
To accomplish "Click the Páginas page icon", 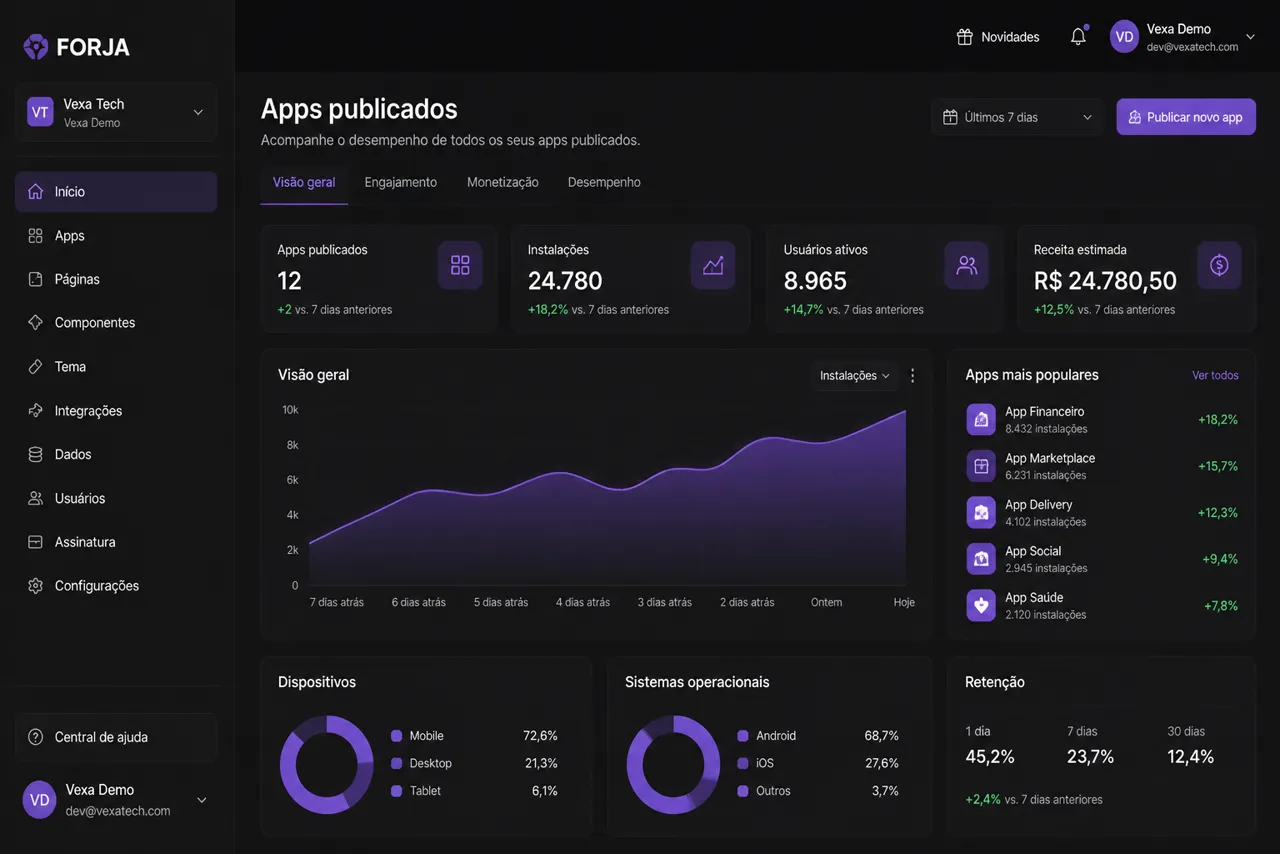I will [36, 279].
